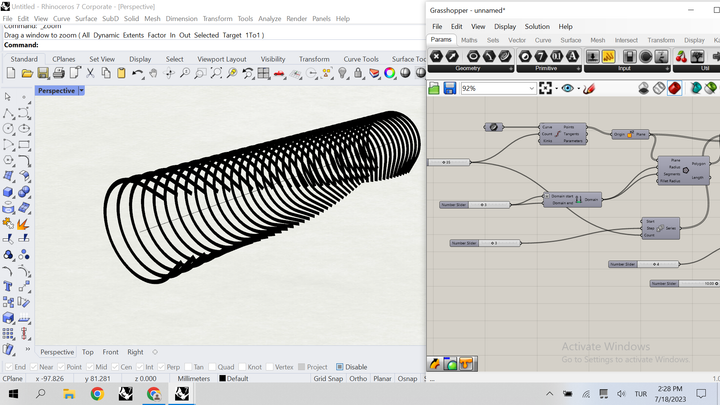Toggle Grid Snap in status bar
Screen dimensions: 720x405
[328, 378]
